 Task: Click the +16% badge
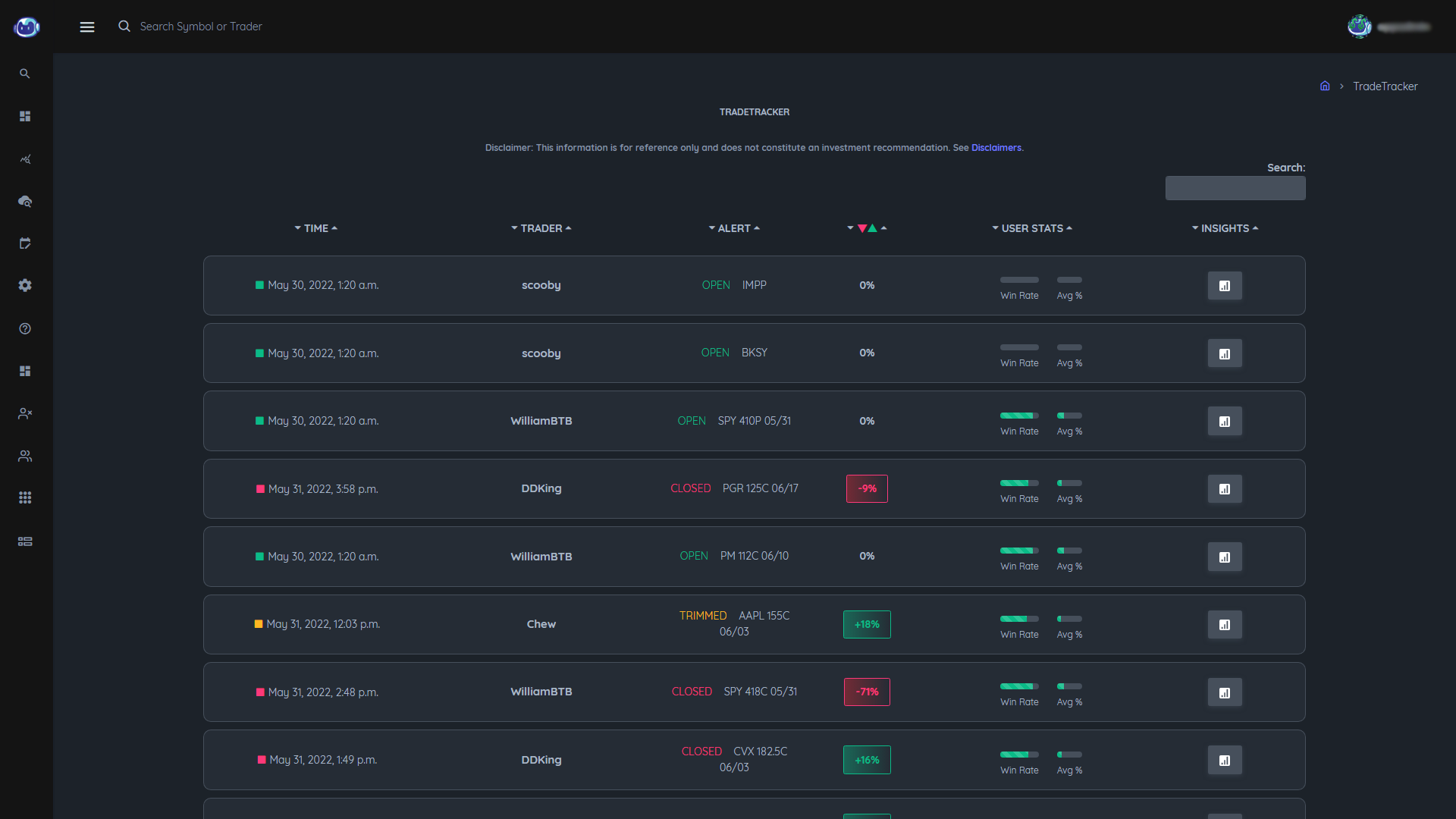(x=867, y=760)
